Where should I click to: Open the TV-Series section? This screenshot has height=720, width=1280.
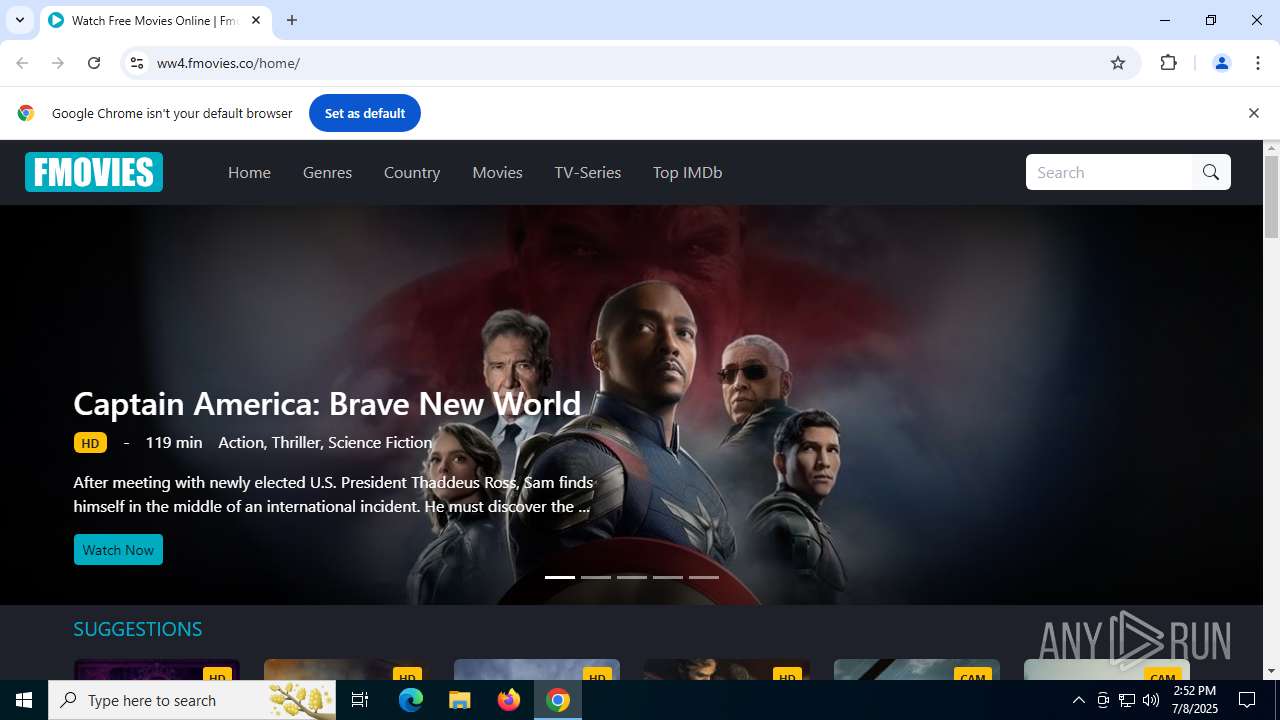[x=588, y=172]
